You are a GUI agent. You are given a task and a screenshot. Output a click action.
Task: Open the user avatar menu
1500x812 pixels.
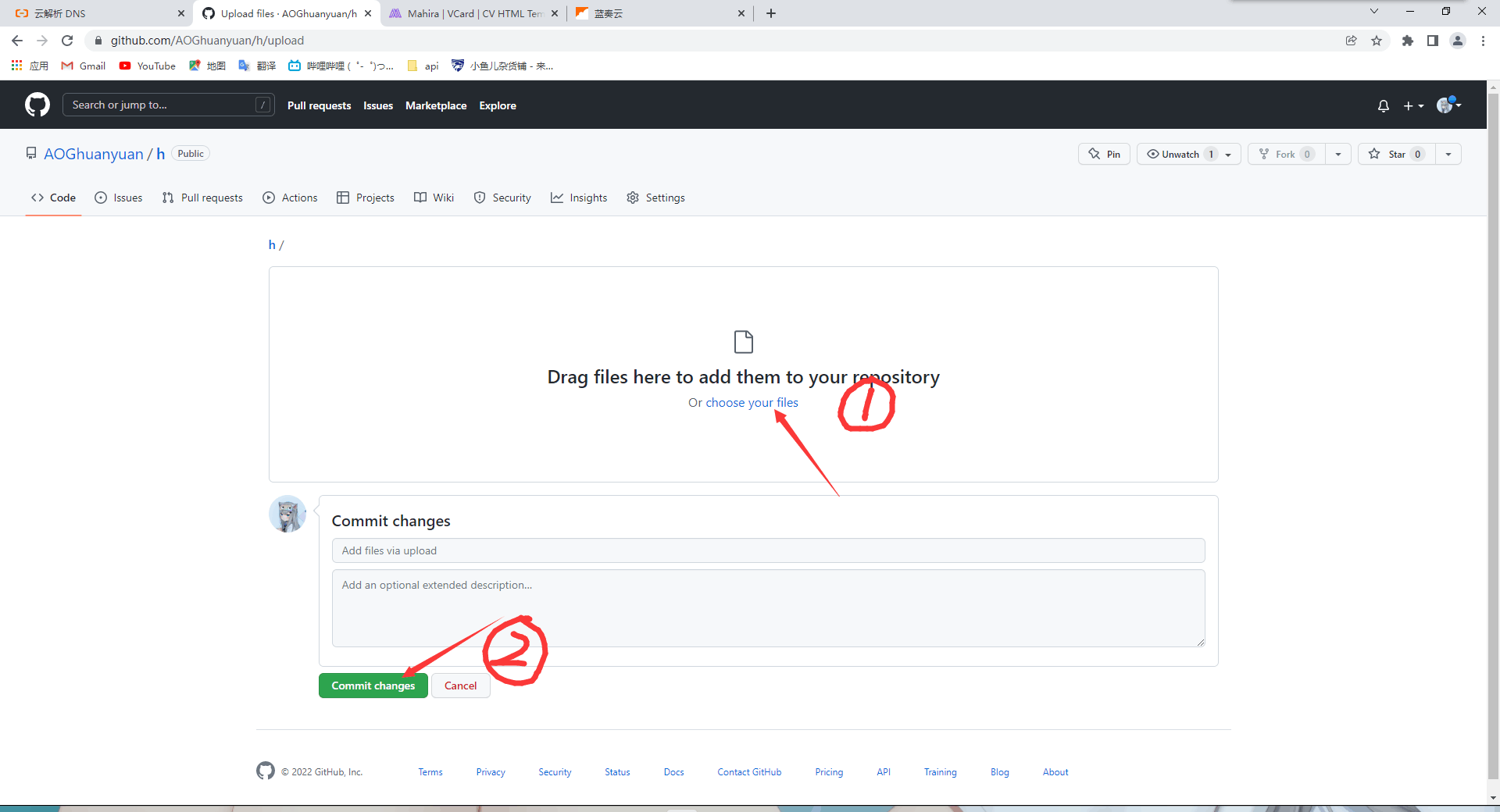[1446, 105]
